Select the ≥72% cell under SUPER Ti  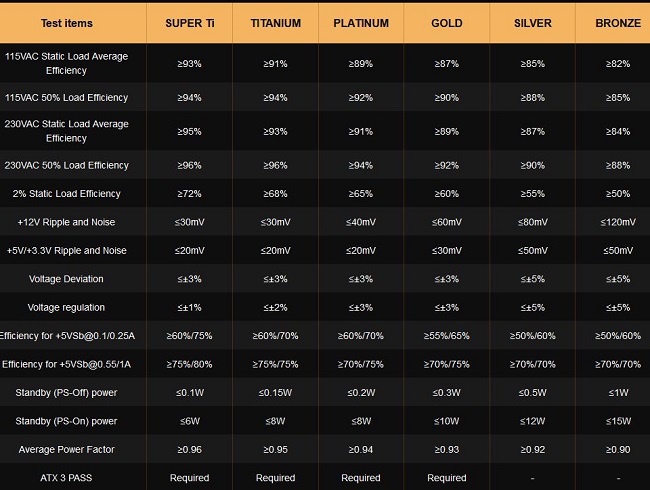click(189, 193)
